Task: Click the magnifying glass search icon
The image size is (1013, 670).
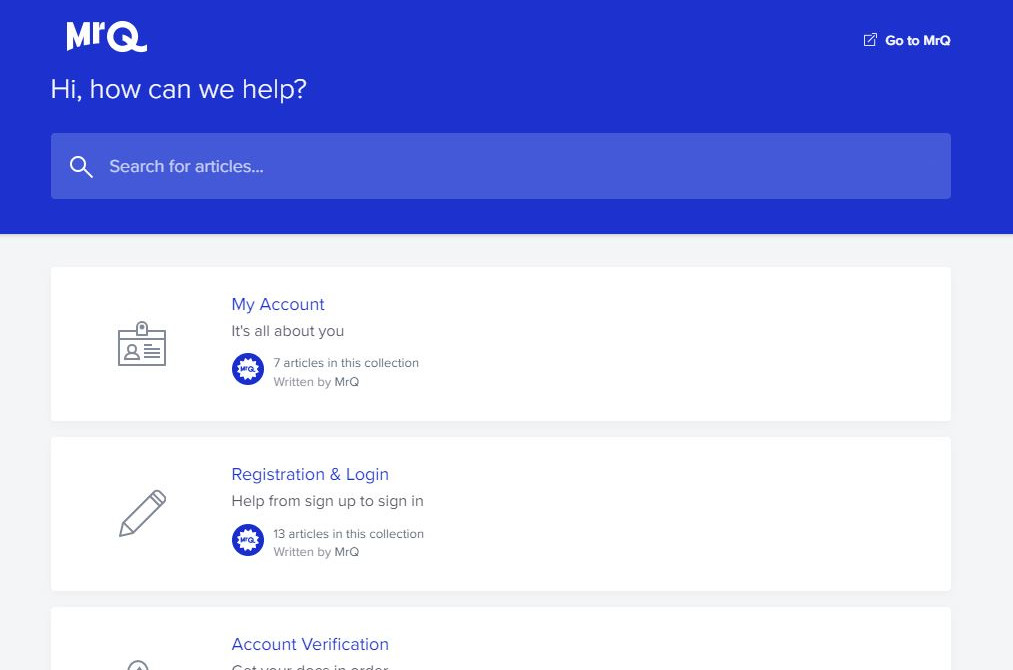Action: tap(81, 167)
